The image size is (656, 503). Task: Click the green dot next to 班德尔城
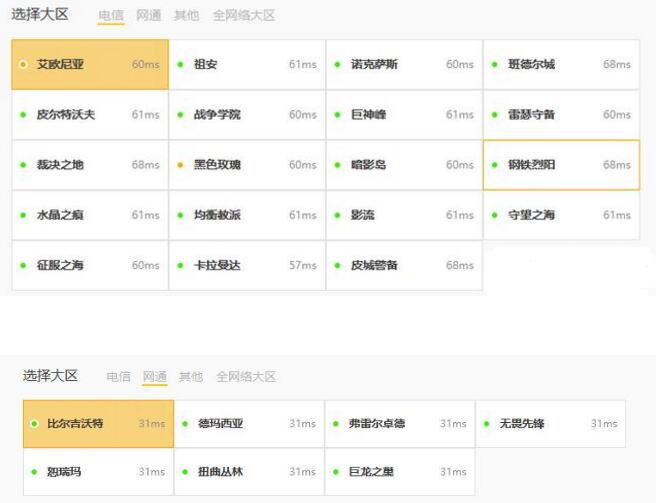(x=494, y=65)
